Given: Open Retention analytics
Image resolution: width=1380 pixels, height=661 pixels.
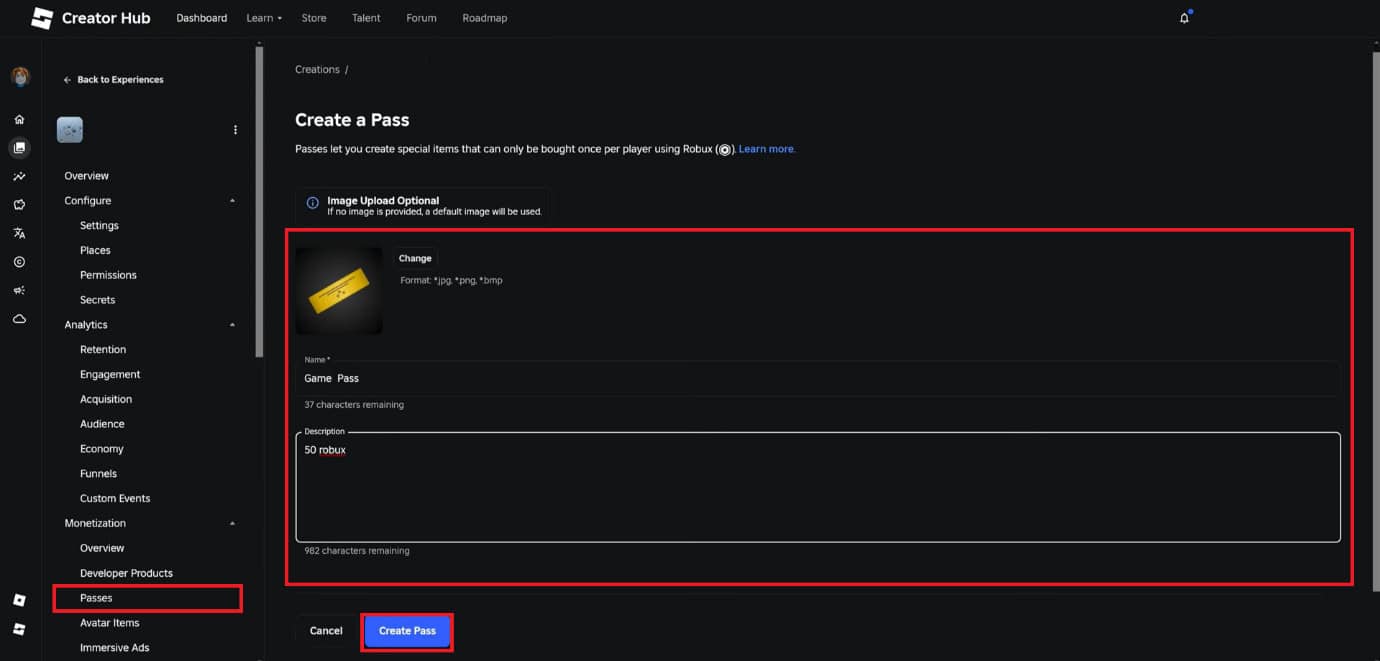Looking at the screenshot, I should tap(103, 350).
